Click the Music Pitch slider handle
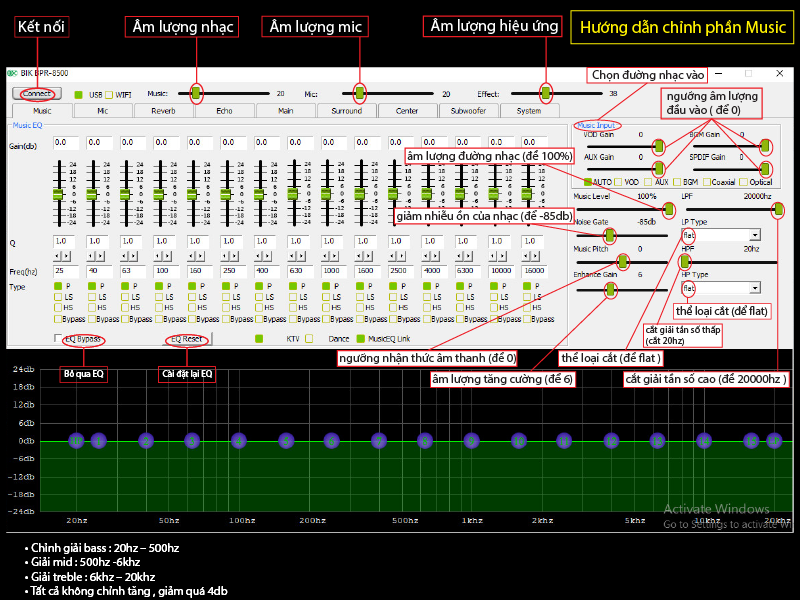Viewport: 800px width, 600px height. pos(622,262)
